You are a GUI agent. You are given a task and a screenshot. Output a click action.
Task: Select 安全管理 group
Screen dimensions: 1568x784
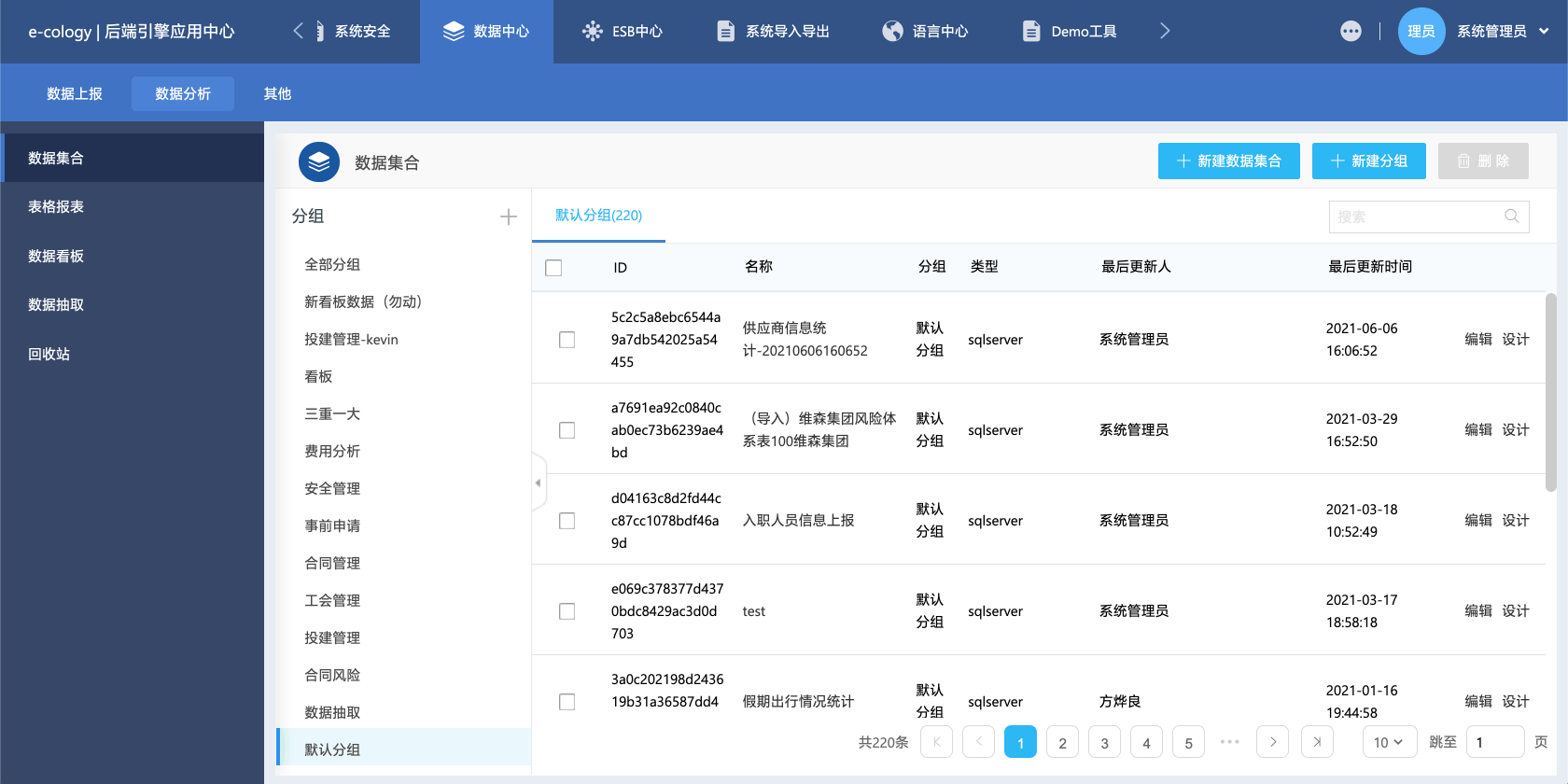(x=403, y=489)
